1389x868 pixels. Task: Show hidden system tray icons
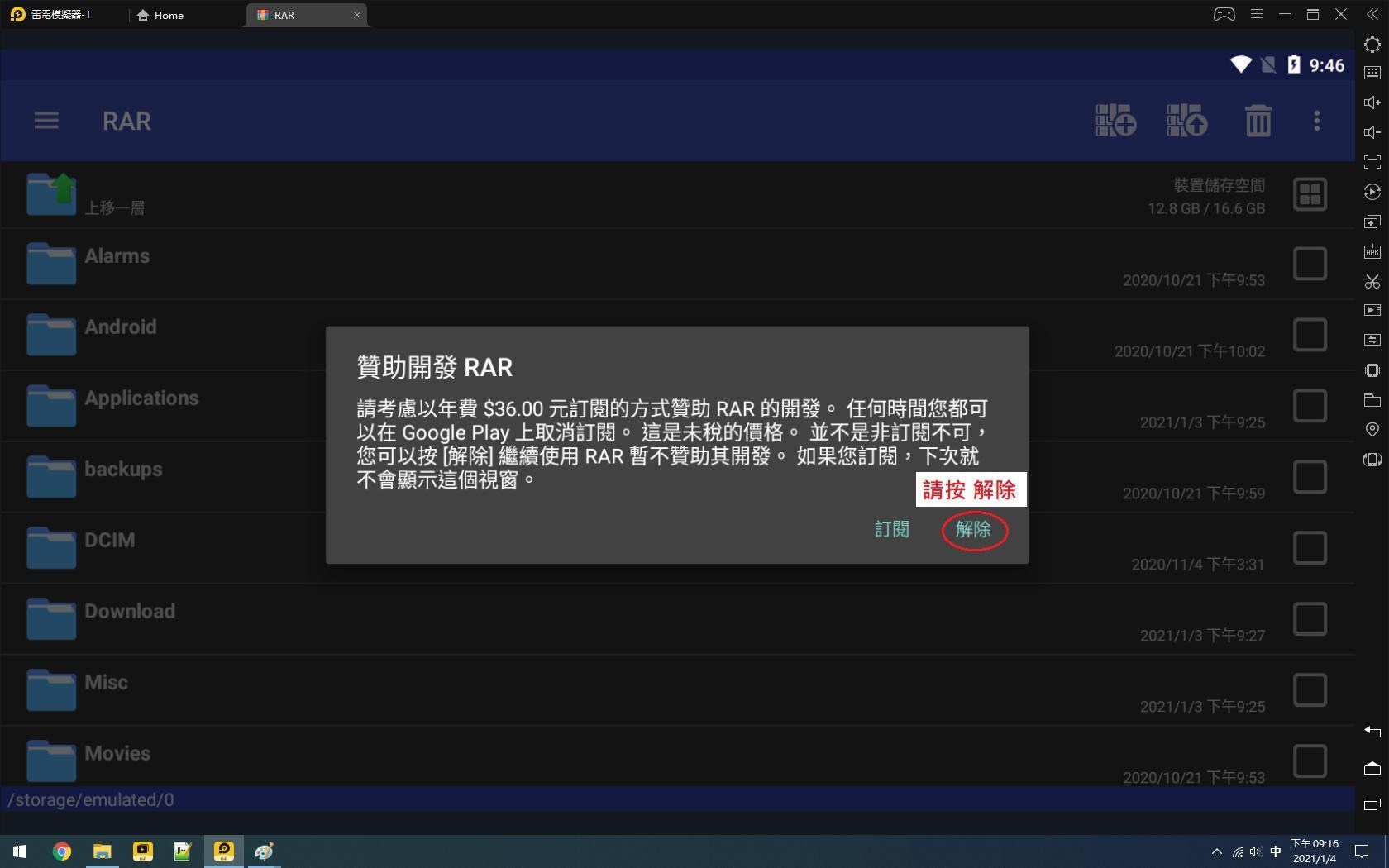pyautogui.click(x=1216, y=851)
